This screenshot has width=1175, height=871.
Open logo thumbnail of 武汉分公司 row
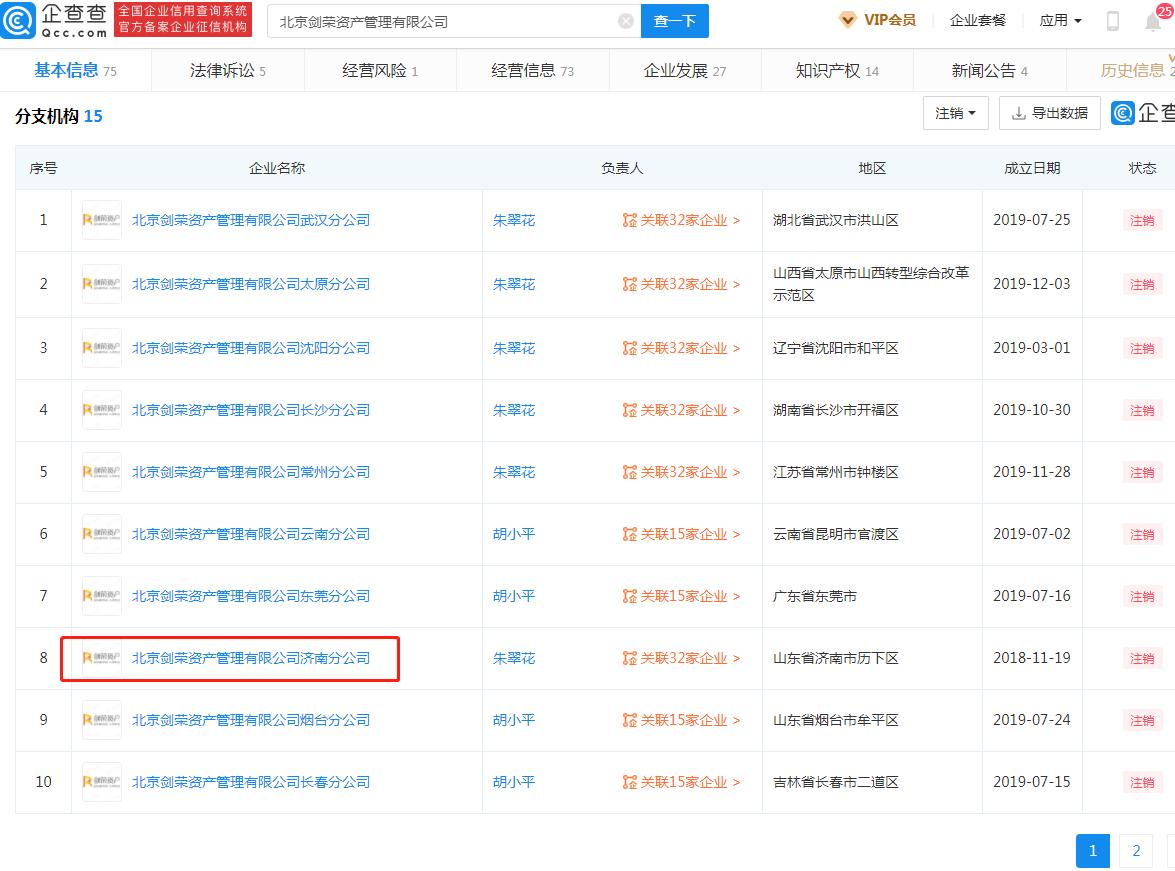click(101, 220)
